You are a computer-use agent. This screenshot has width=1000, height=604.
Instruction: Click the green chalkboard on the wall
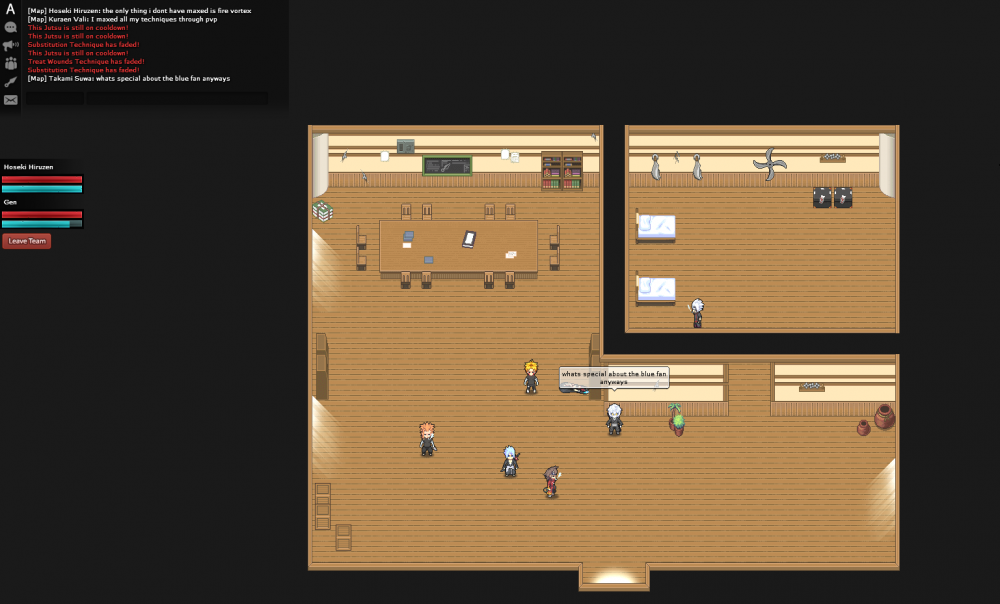point(447,165)
